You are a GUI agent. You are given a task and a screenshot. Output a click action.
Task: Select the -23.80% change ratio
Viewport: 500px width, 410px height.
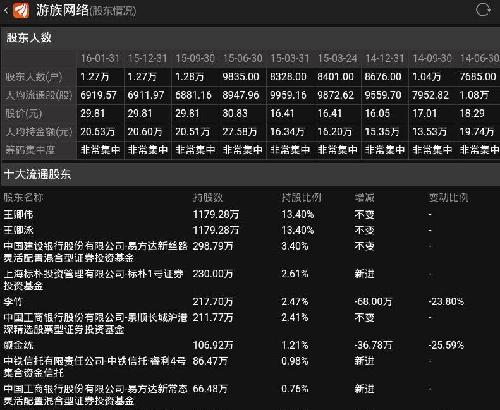[x=446, y=302]
